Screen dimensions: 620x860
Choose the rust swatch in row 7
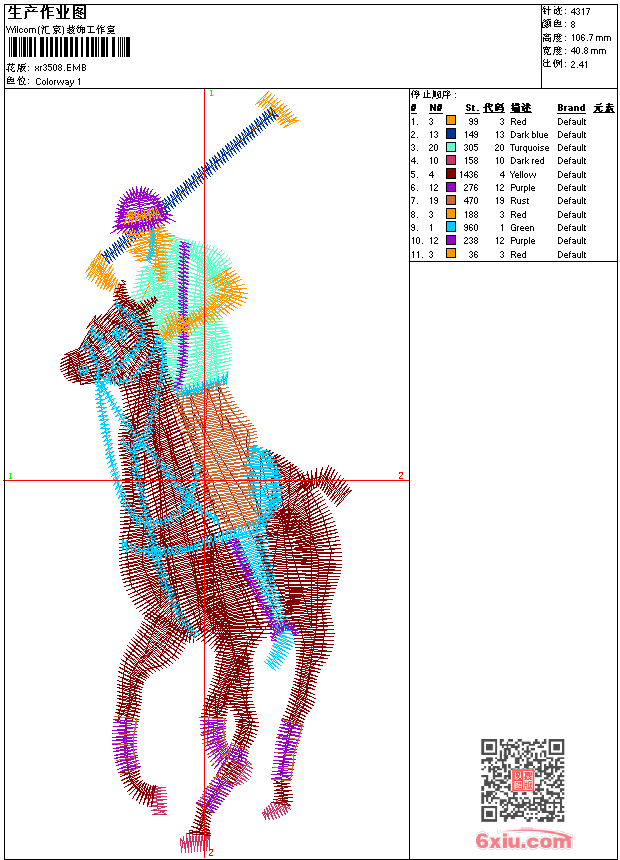pyautogui.click(x=451, y=200)
